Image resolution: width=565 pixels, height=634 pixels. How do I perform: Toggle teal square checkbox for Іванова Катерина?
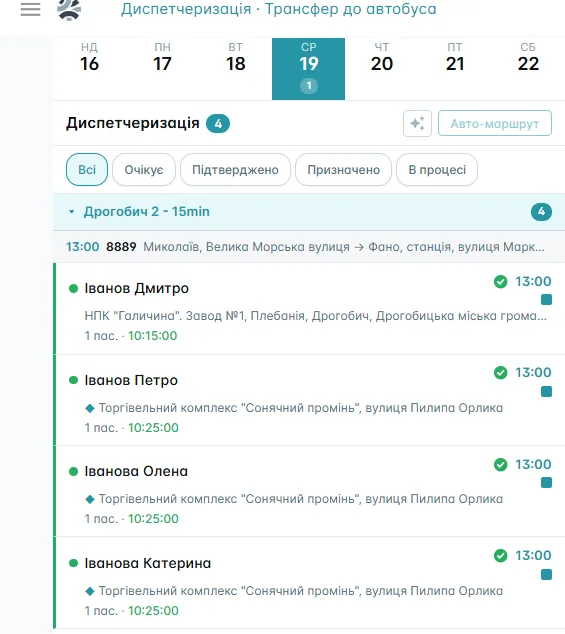pyautogui.click(x=546, y=575)
